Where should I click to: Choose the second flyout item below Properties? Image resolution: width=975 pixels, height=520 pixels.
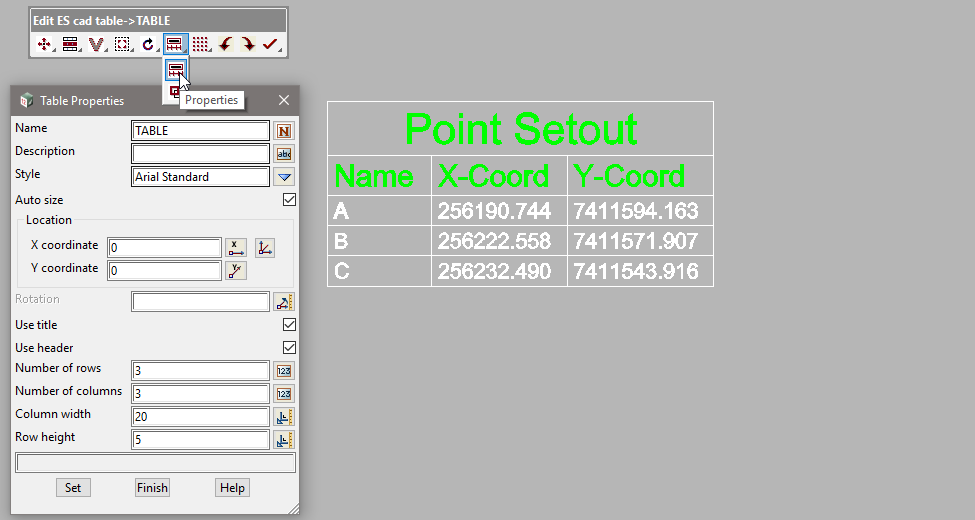click(x=174, y=91)
